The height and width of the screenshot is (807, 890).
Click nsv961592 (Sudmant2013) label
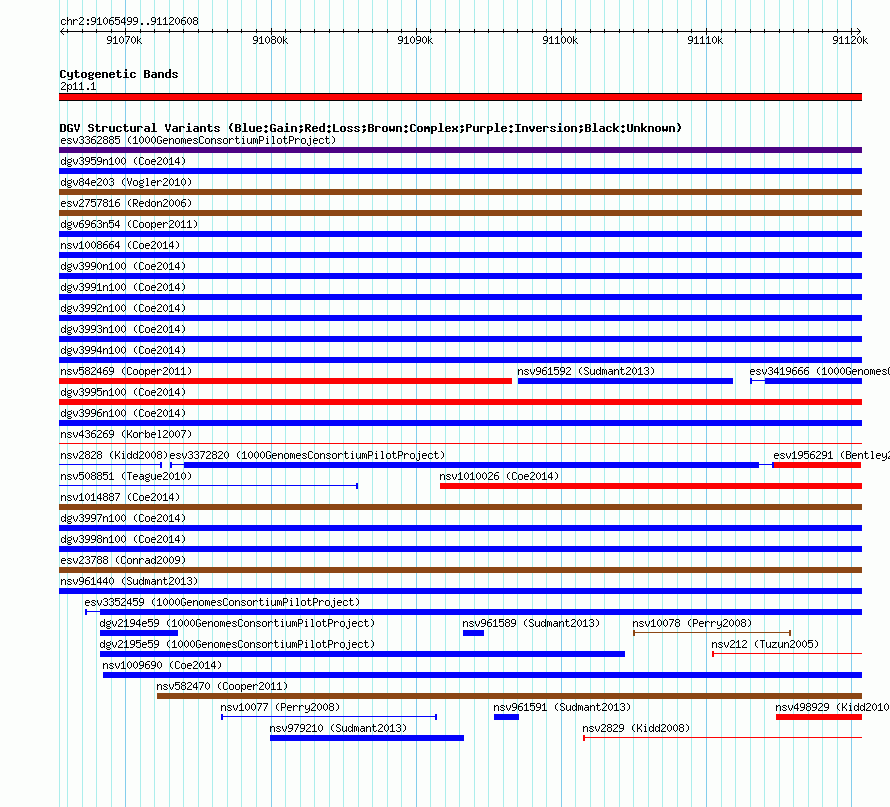[586, 371]
